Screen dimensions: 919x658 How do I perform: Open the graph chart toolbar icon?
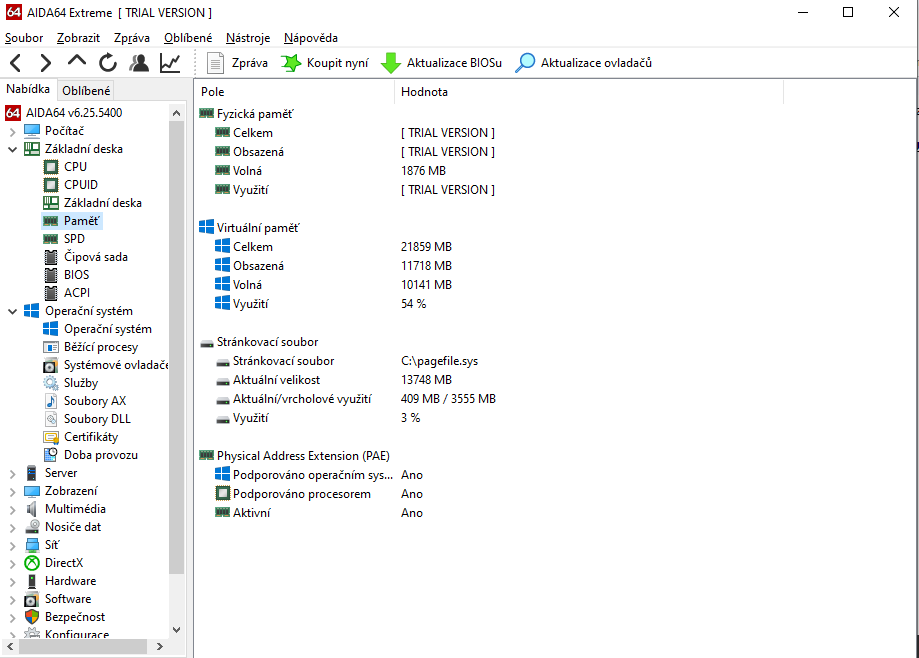click(170, 63)
